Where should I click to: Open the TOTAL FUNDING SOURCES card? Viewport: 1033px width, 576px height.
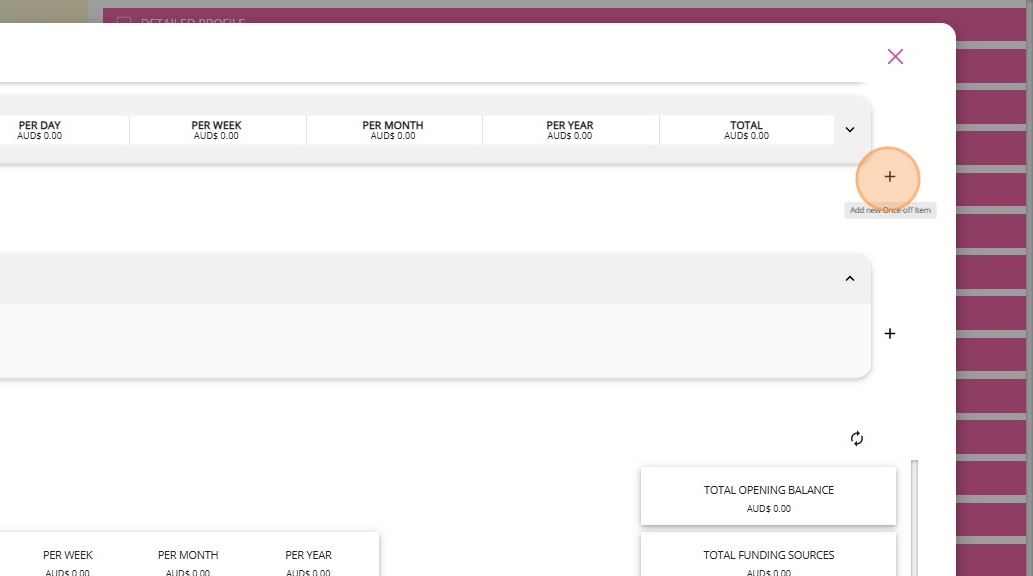(768, 555)
